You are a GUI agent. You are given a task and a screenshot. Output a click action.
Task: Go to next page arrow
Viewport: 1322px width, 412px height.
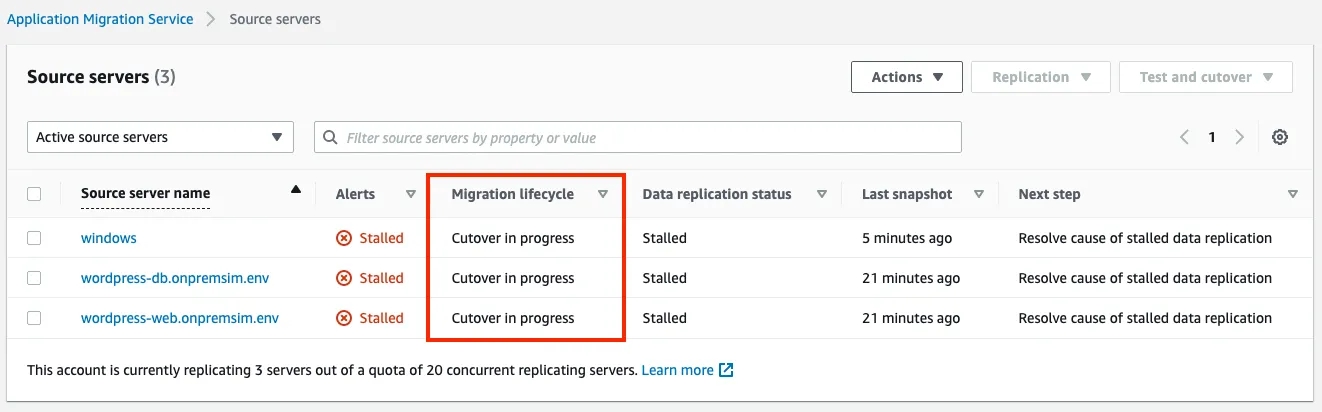(x=1240, y=138)
